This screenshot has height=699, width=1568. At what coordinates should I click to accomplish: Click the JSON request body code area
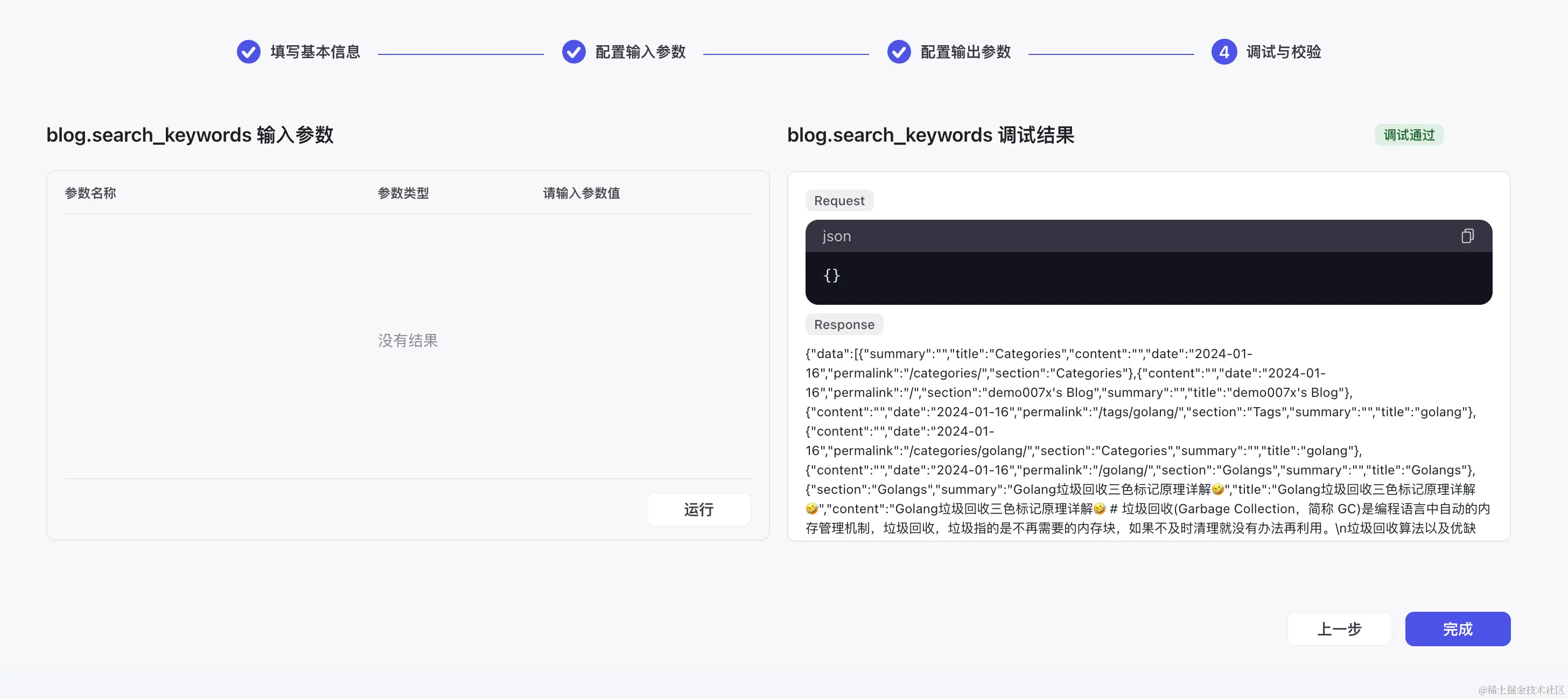(1148, 277)
